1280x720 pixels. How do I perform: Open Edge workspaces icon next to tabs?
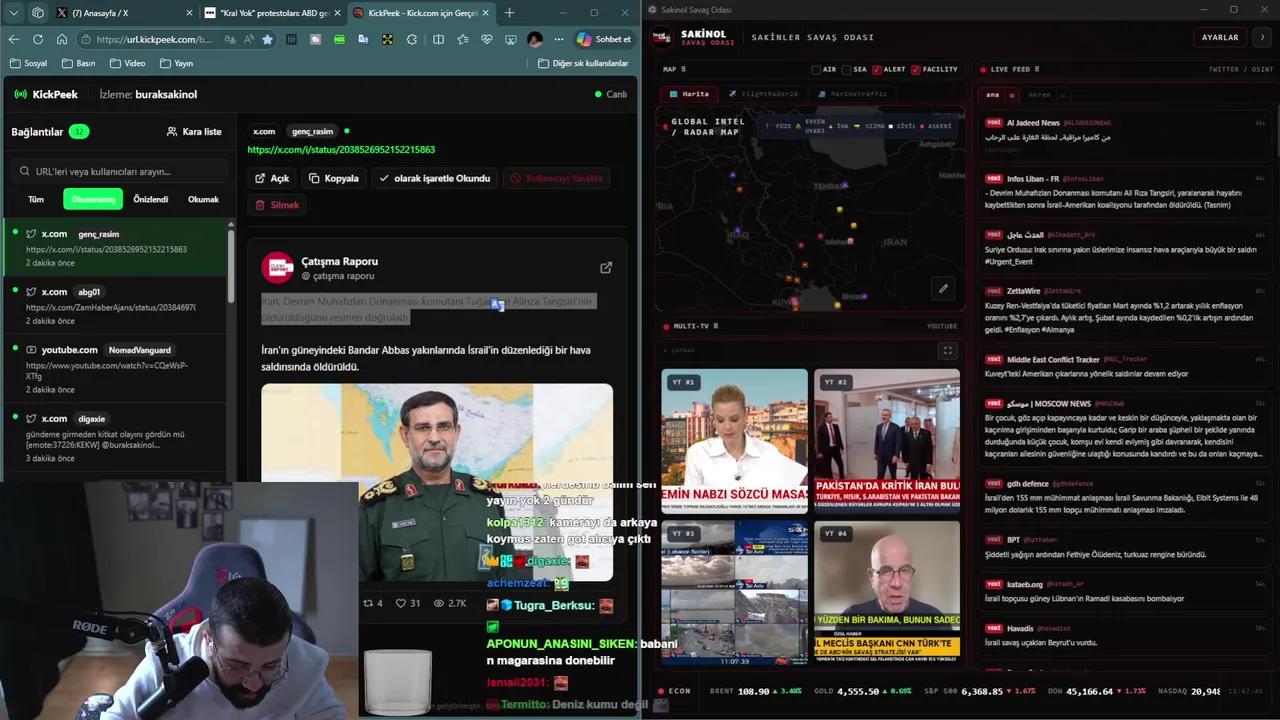(x=38, y=13)
